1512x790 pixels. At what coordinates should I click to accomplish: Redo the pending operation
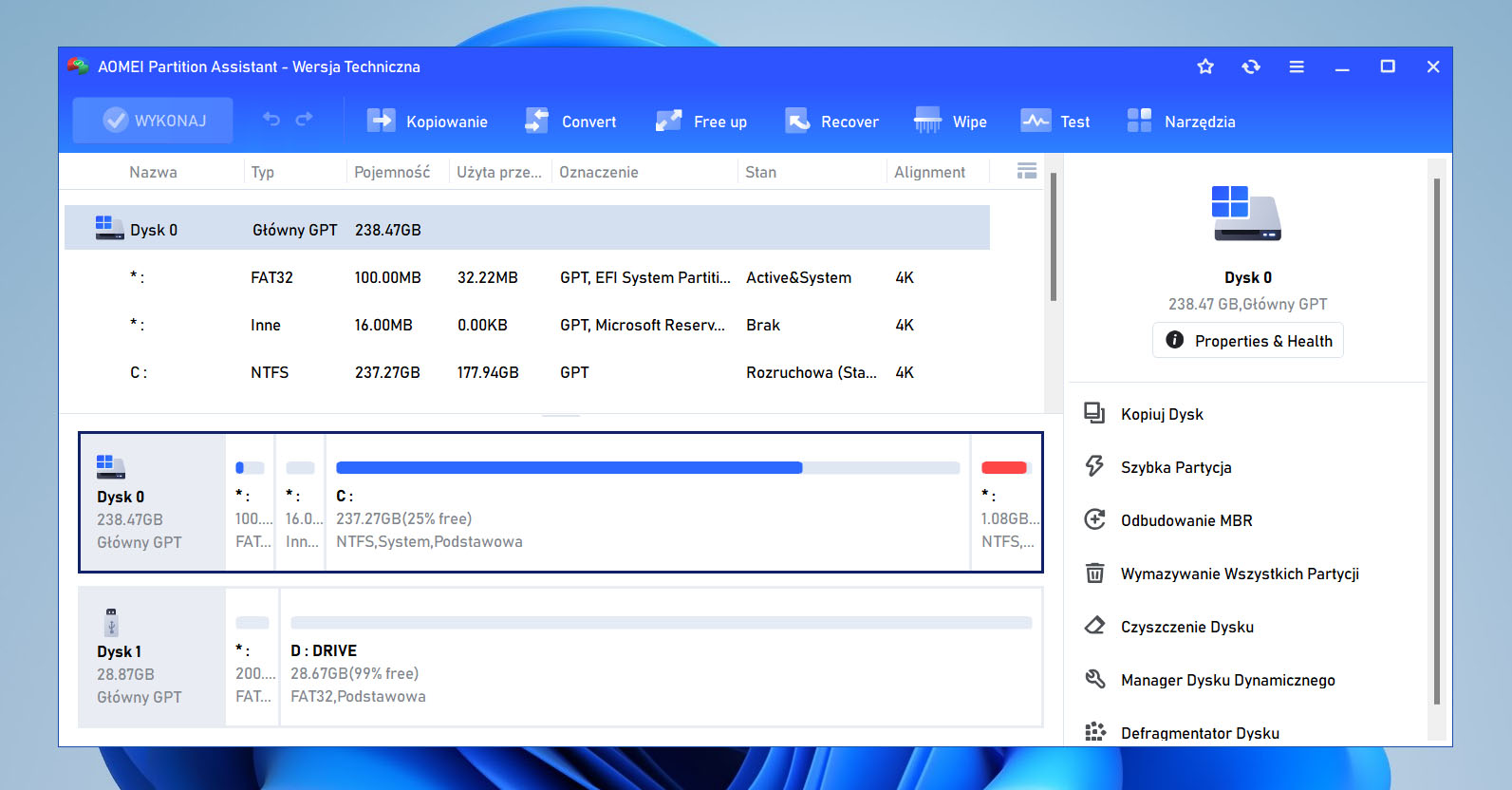coord(305,120)
